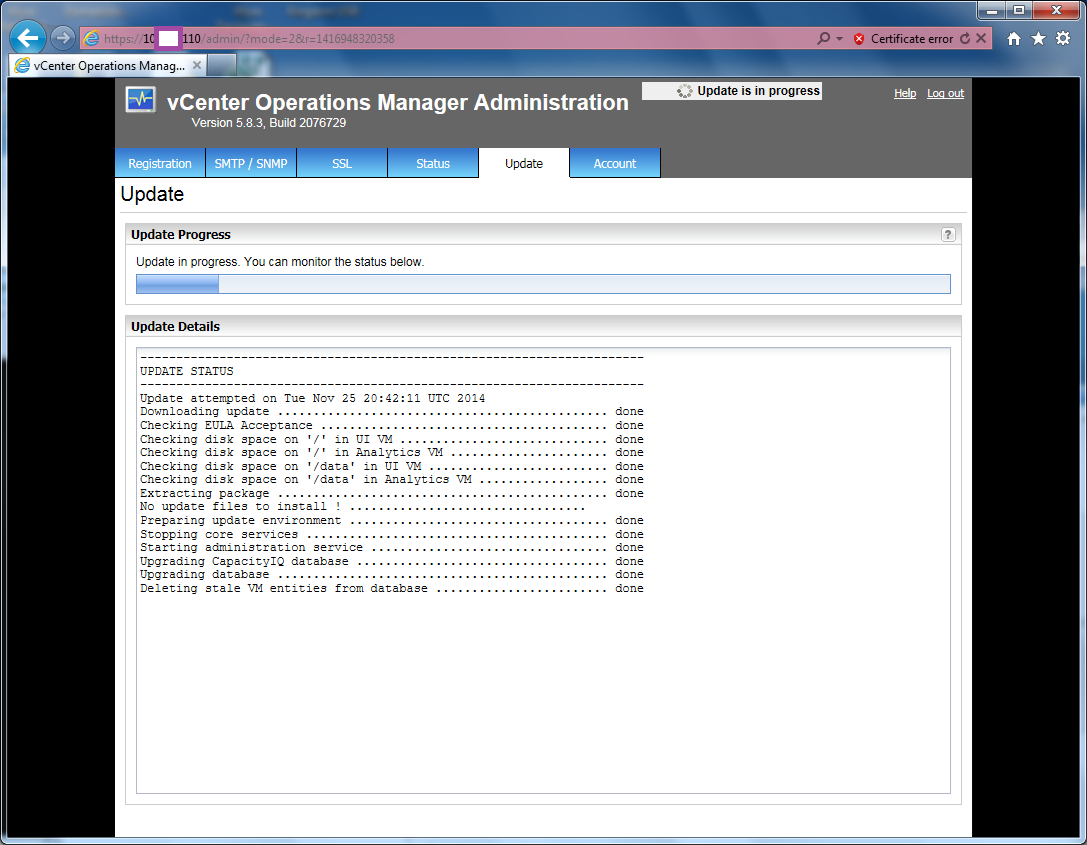Open a new blank browser tab
The height and width of the screenshot is (845, 1087).
(x=222, y=65)
